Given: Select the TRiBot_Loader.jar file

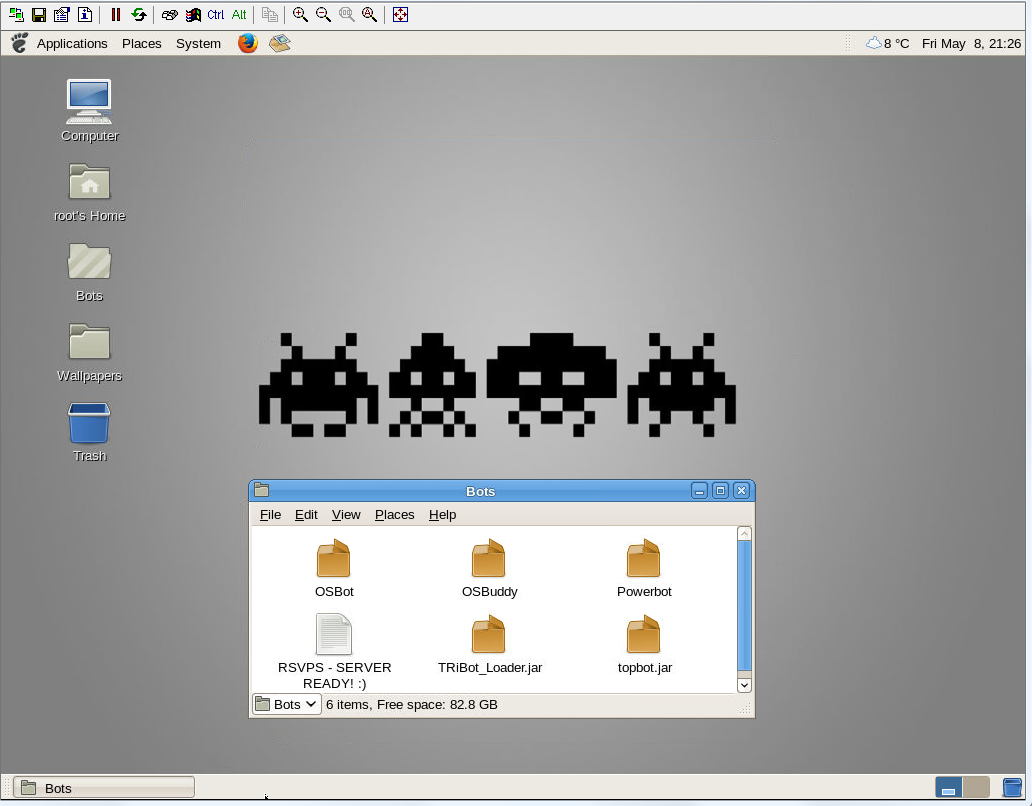Looking at the screenshot, I should (489, 645).
